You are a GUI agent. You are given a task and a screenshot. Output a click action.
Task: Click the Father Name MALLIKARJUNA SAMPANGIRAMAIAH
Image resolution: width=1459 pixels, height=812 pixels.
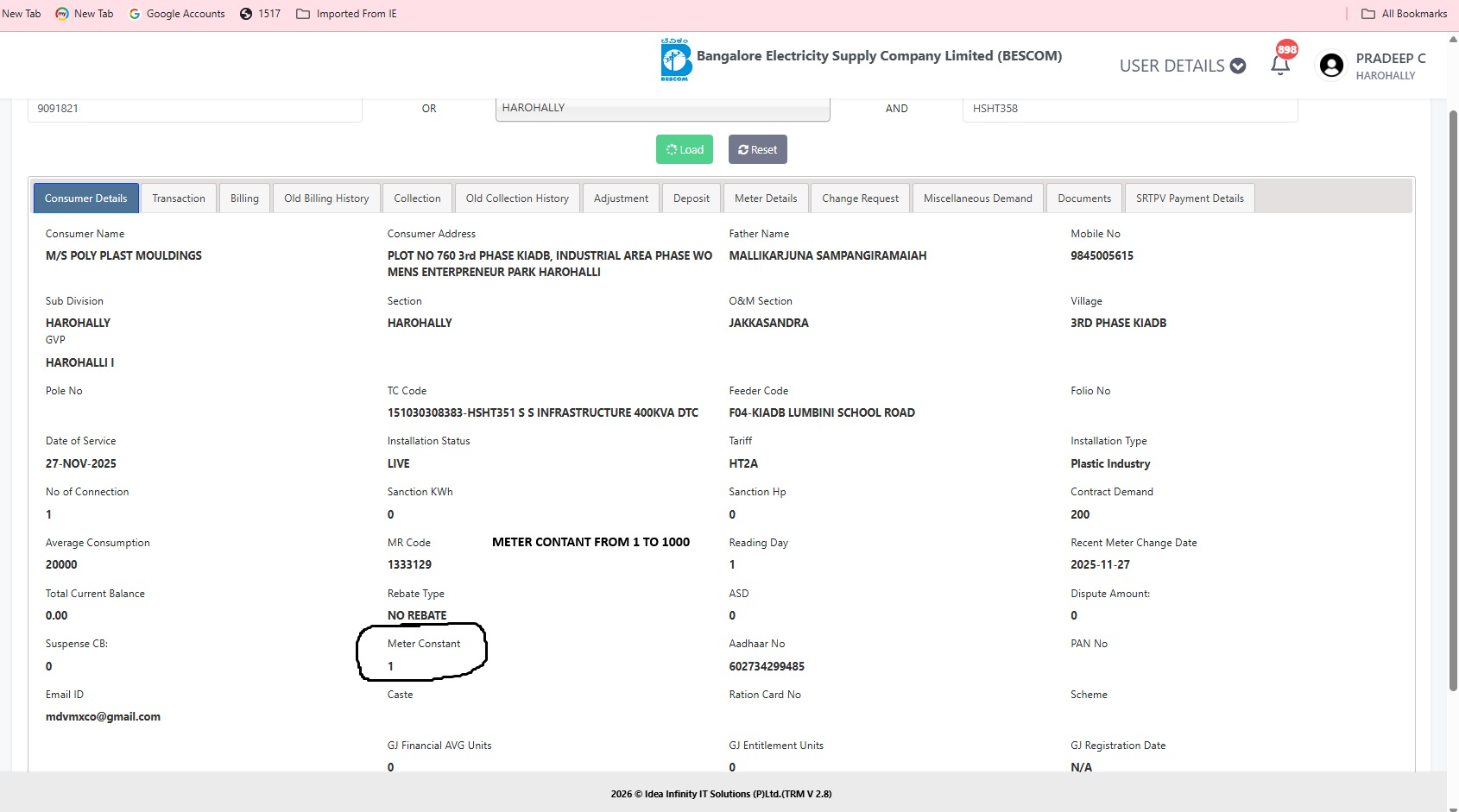tap(828, 255)
